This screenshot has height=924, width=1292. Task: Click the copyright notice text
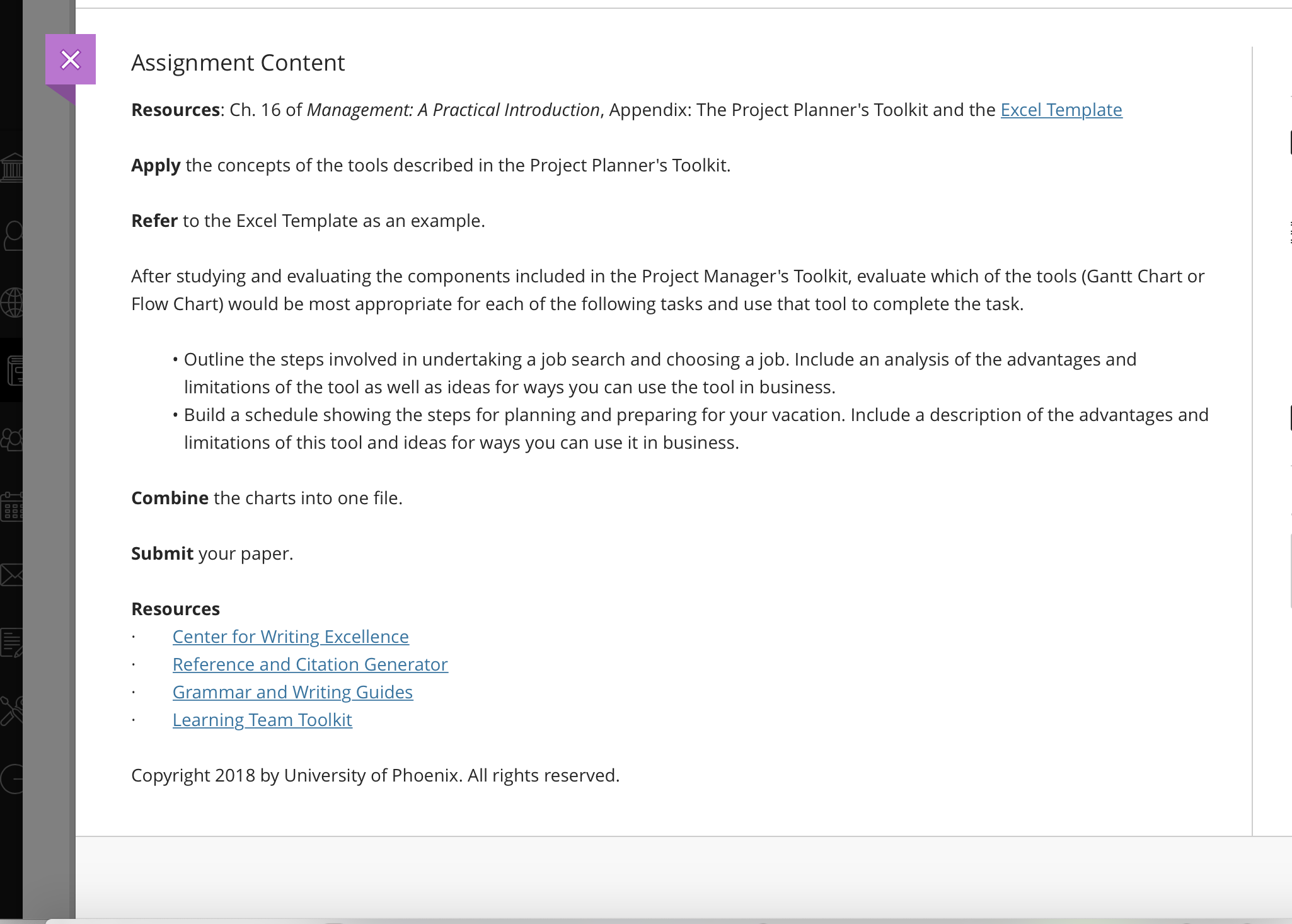pyautogui.click(x=375, y=775)
